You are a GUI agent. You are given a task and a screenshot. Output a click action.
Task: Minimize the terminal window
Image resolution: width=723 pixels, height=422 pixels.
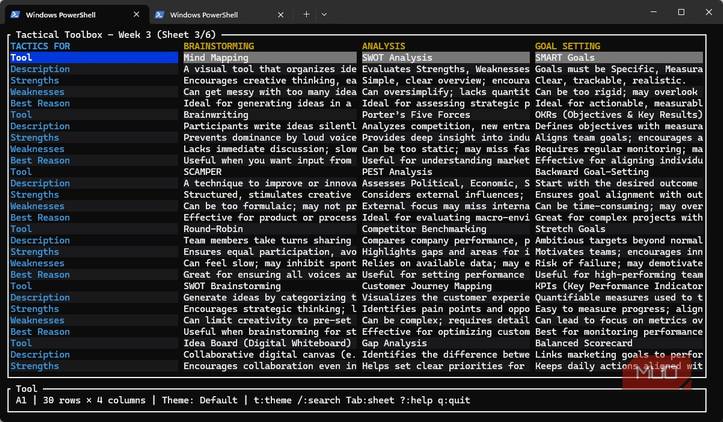click(653, 12)
